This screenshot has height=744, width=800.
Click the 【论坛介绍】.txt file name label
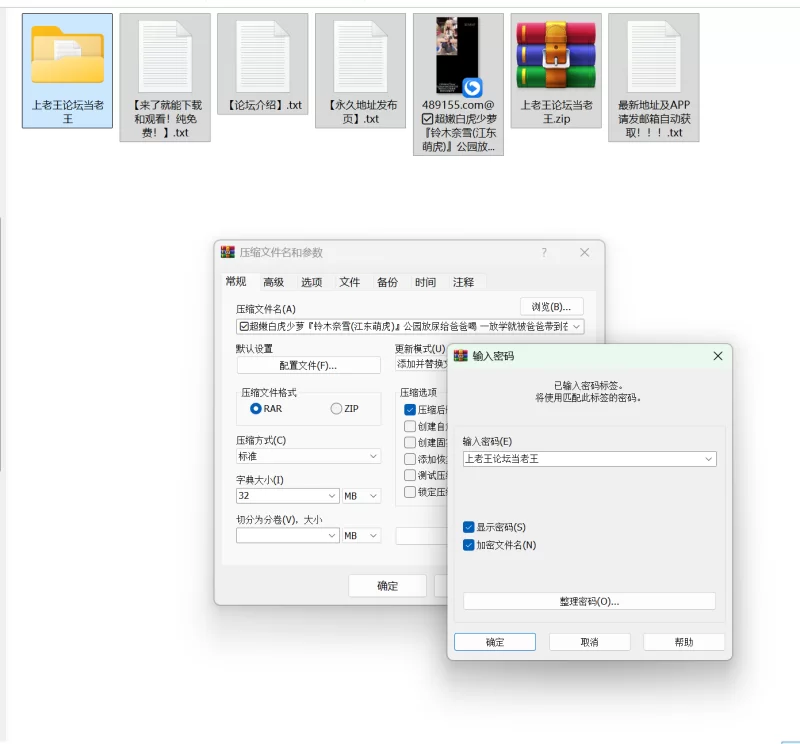point(262,105)
